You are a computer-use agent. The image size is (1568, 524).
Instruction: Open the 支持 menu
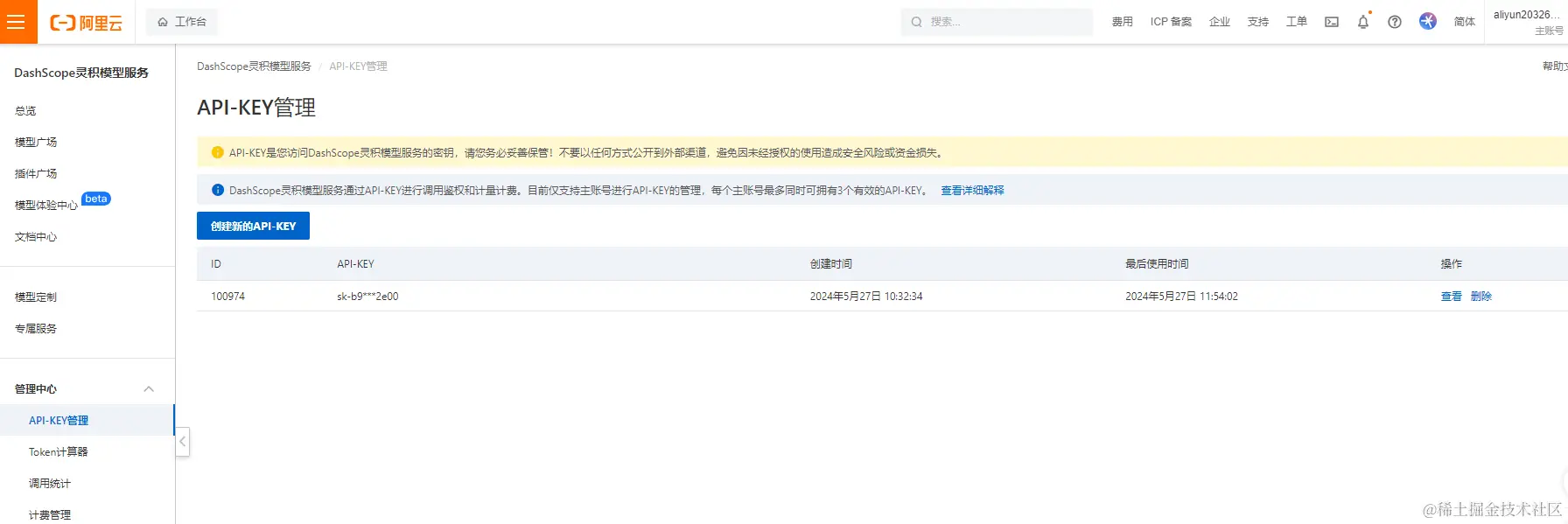(1258, 22)
